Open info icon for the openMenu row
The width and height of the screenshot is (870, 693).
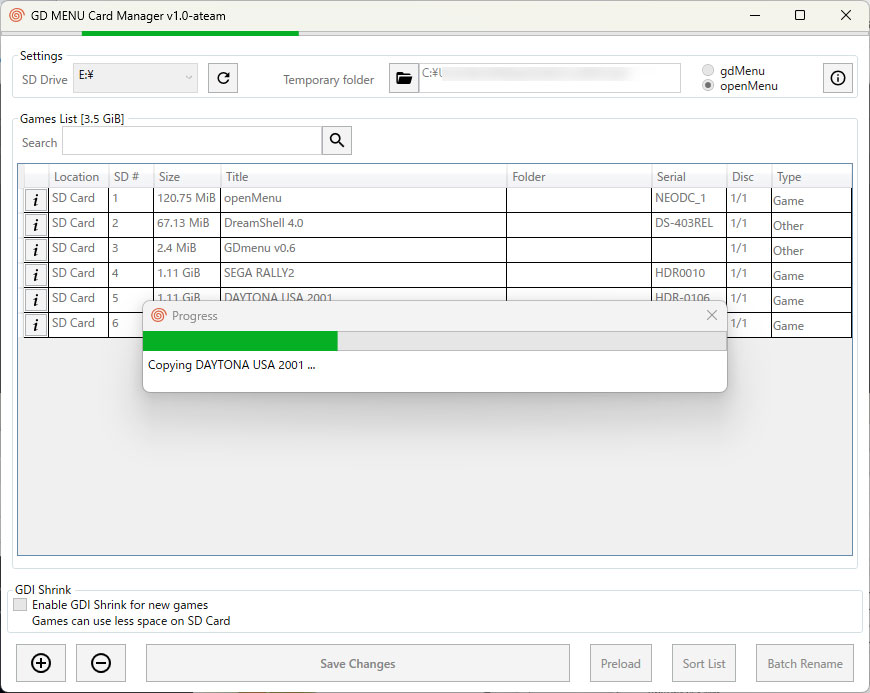[x=36, y=200]
